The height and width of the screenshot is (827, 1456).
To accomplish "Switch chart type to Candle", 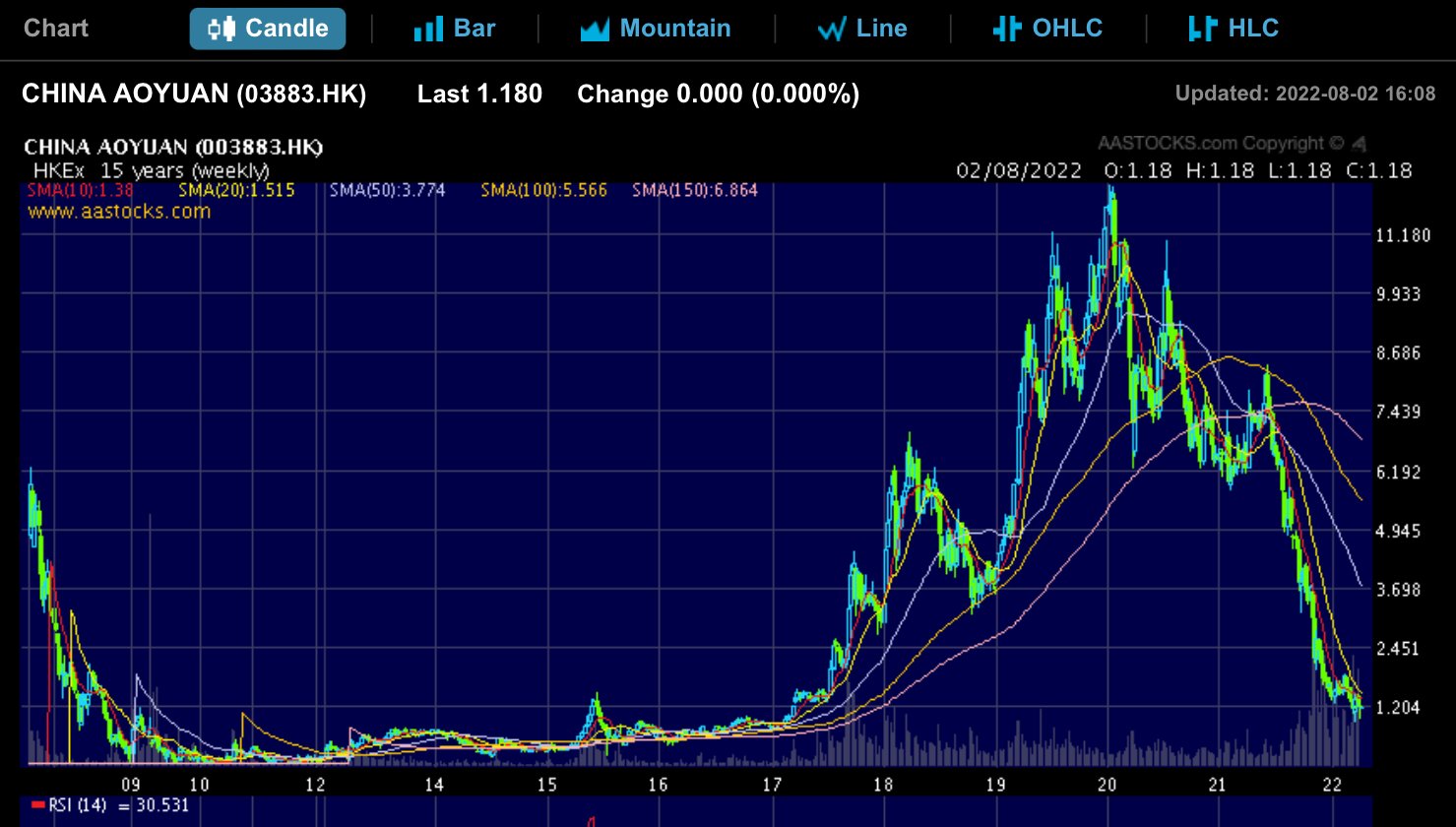I will coord(268,29).
